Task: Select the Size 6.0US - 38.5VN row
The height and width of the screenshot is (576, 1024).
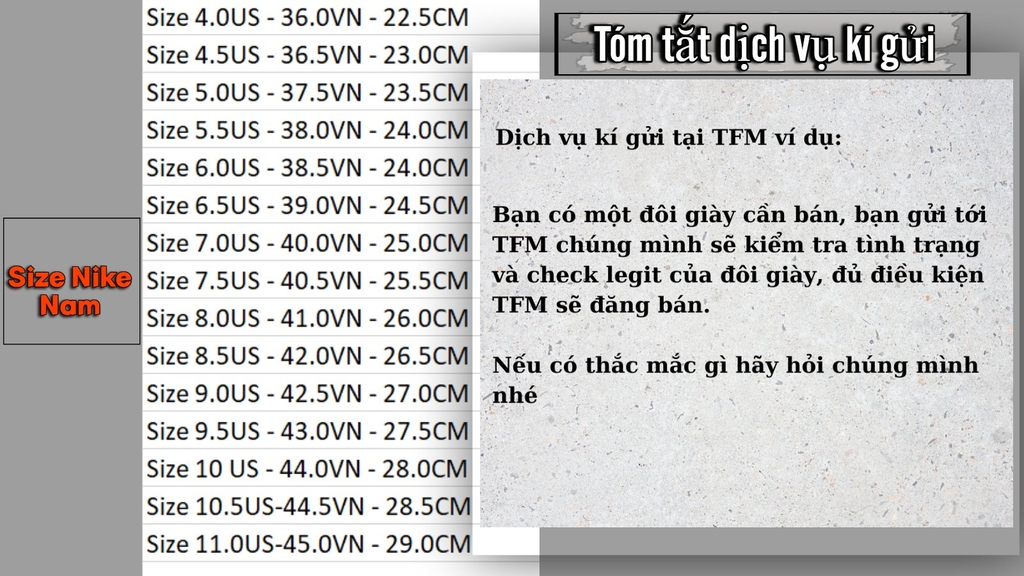Action: tap(307, 167)
